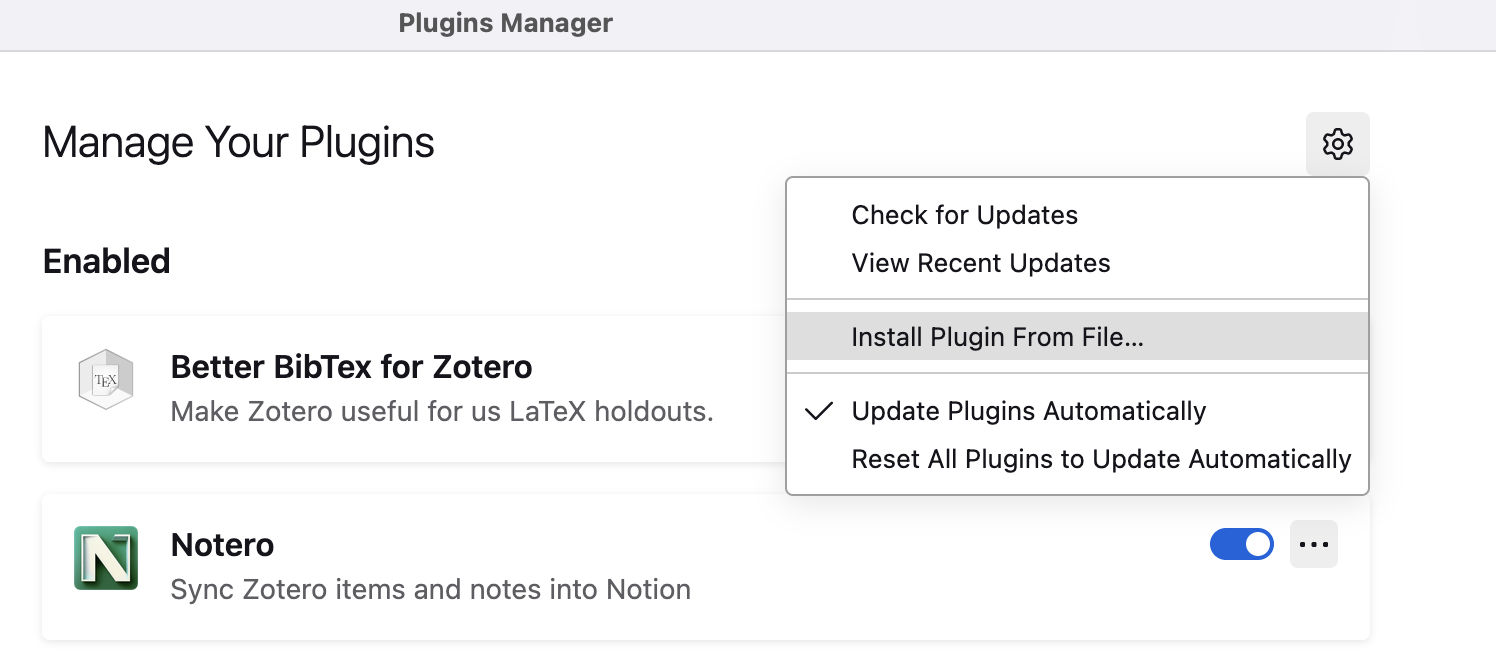Viewport: 1496px width, 670px height.
Task: Click the Better BibTex for Zotero title
Action: pos(352,367)
